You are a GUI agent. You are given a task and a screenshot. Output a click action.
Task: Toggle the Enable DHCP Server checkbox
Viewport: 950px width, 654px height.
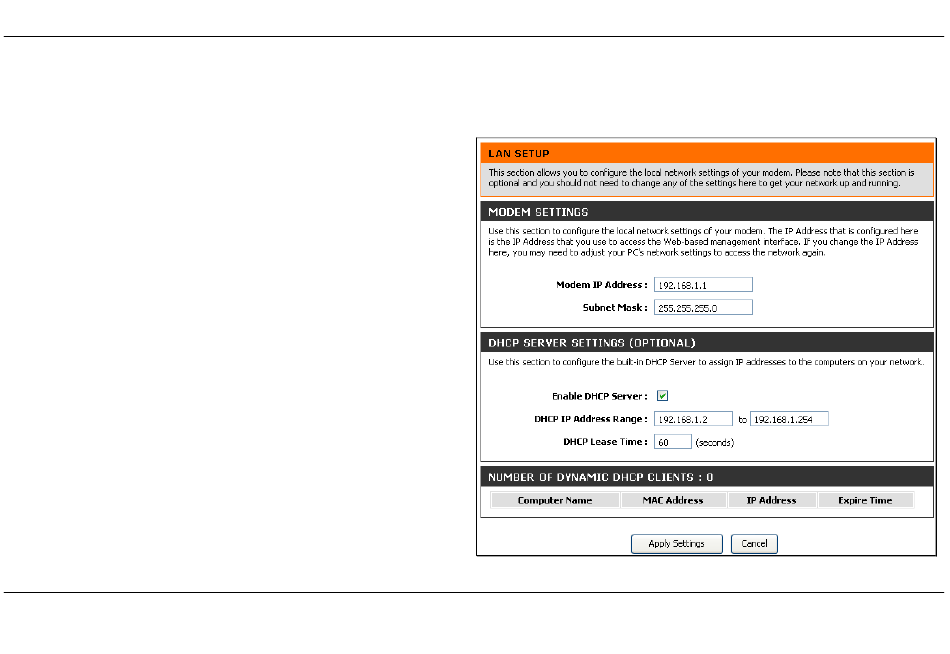pos(662,396)
